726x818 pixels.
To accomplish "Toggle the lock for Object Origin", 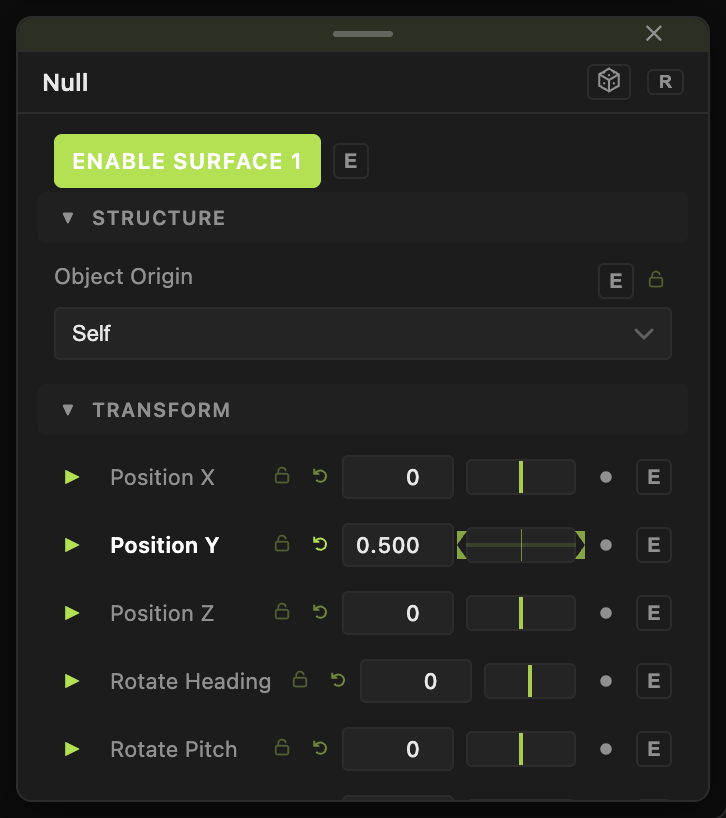I will coord(656,280).
